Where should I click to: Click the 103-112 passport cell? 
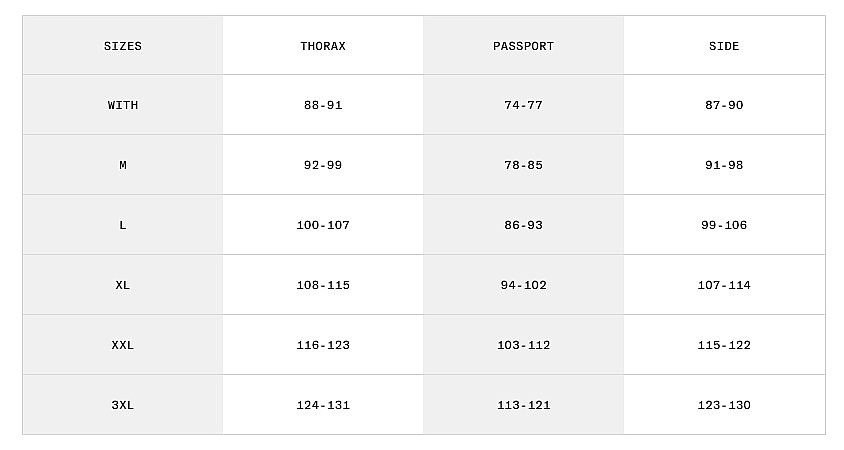click(x=523, y=345)
